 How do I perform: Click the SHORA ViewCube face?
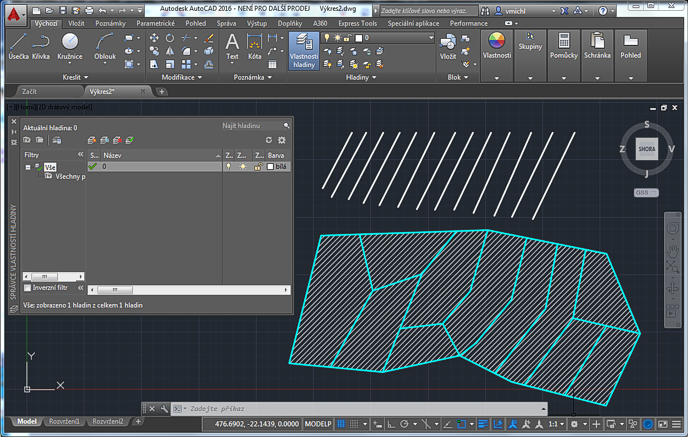point(647,149)
